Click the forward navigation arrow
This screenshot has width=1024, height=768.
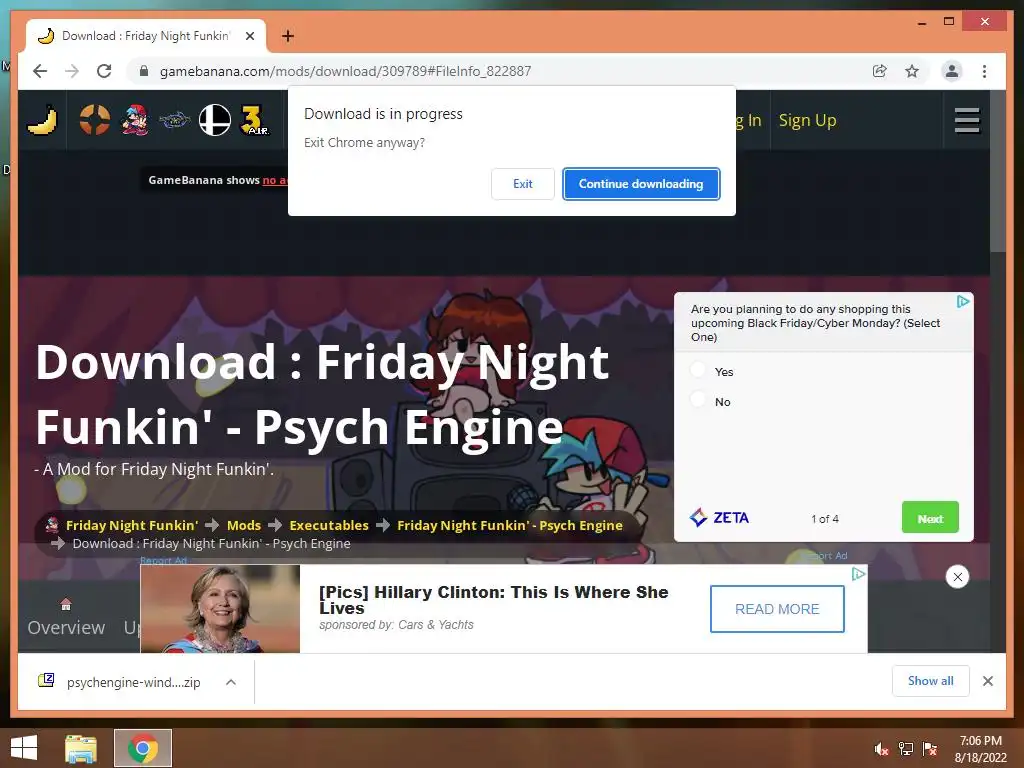coord(72,71)
